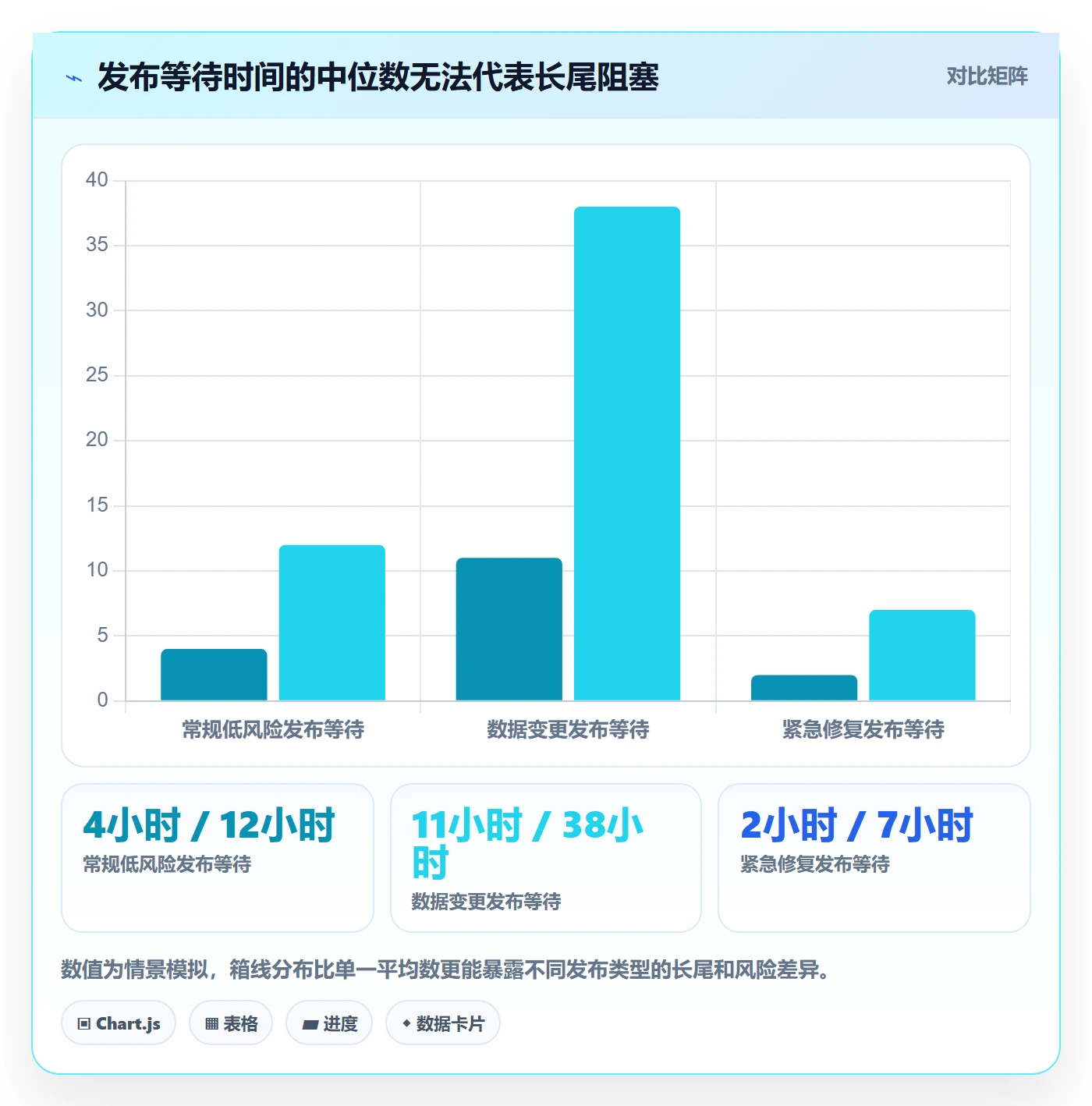1092x1106 pixels.
Task: Click the y-axis value 35
Action: click(x=97, y=245)
